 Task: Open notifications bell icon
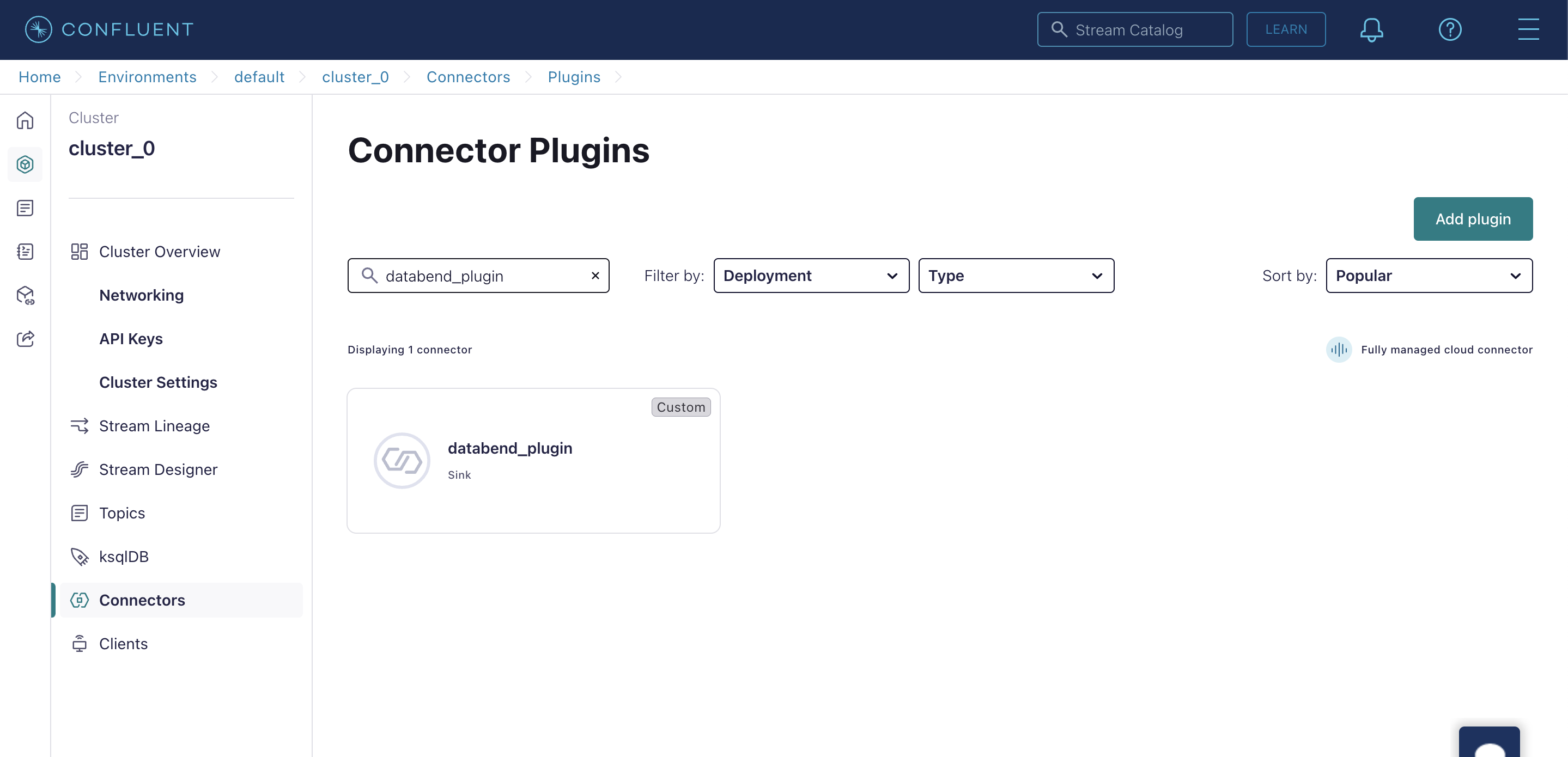pos(1371,29)
